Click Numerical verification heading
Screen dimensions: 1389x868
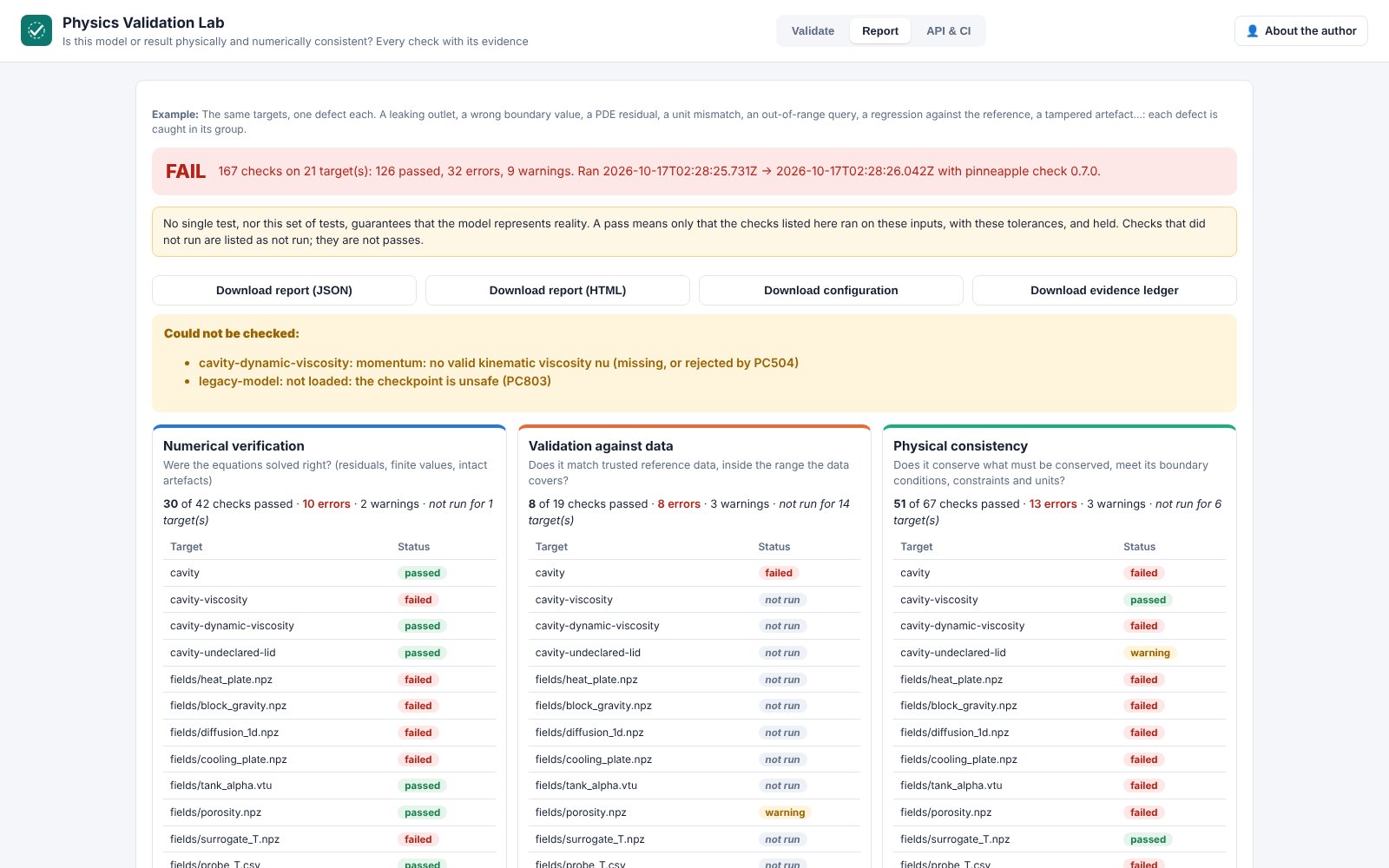234,445
